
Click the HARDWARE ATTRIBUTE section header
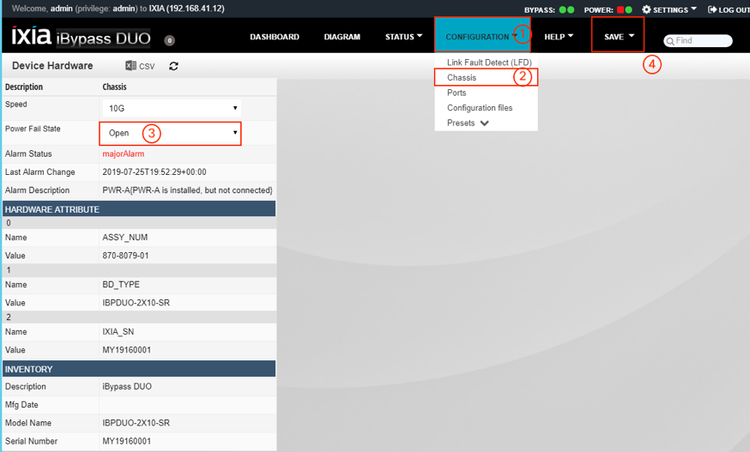(139, 209)
